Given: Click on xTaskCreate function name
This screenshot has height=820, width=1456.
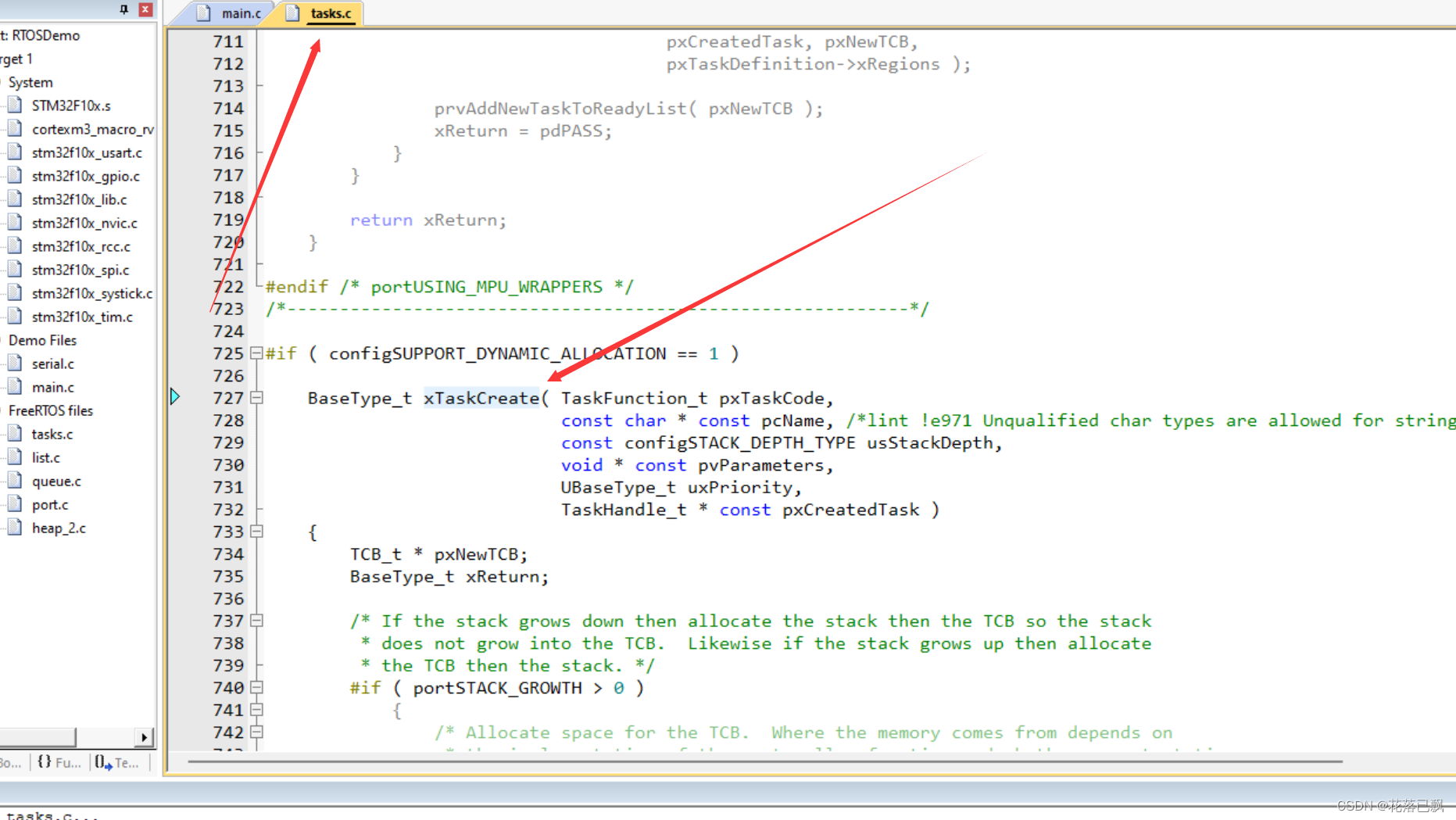Looking at the screenshot, I should tap(481, 398).
